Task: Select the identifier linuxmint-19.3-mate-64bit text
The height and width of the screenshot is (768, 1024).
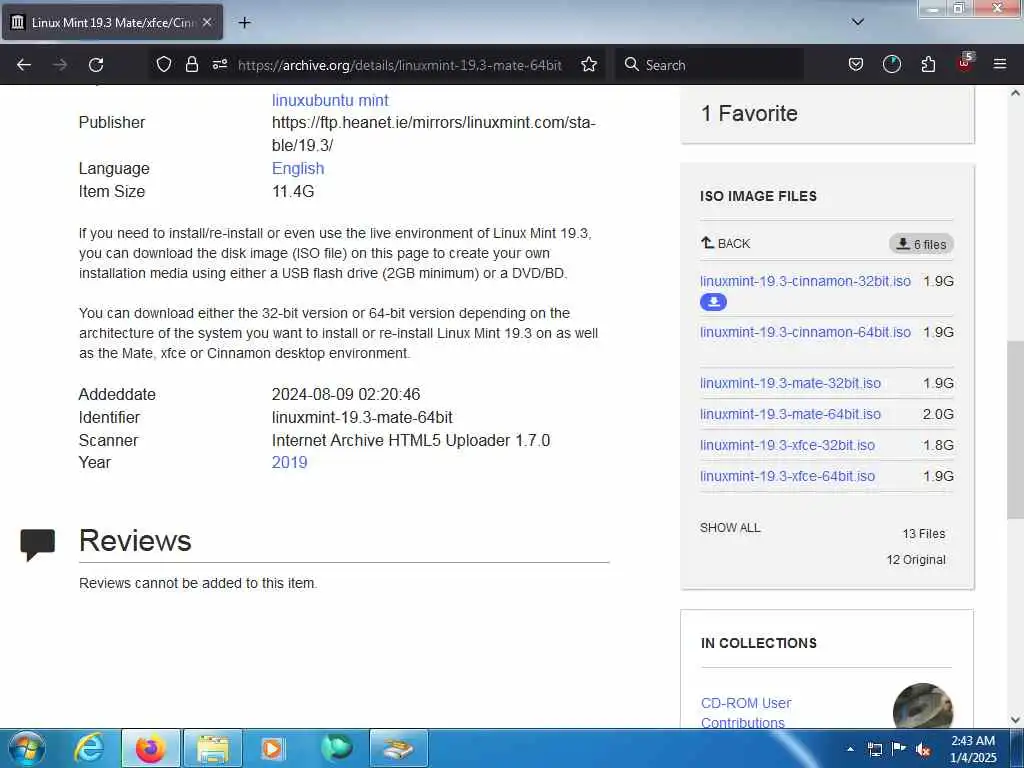Action: 362,417
